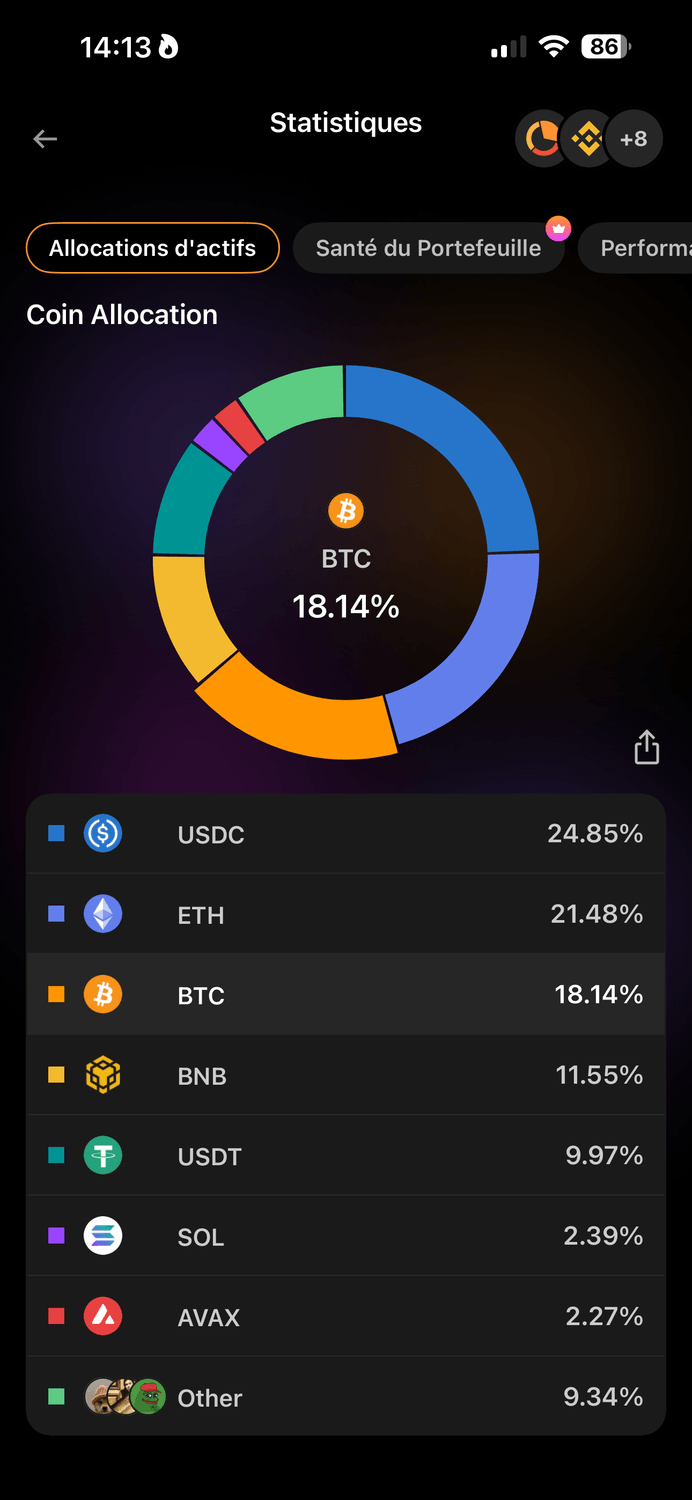Tap the BNB coin icon
The height and width of the screenshot is (1500, 692).
103,1076
